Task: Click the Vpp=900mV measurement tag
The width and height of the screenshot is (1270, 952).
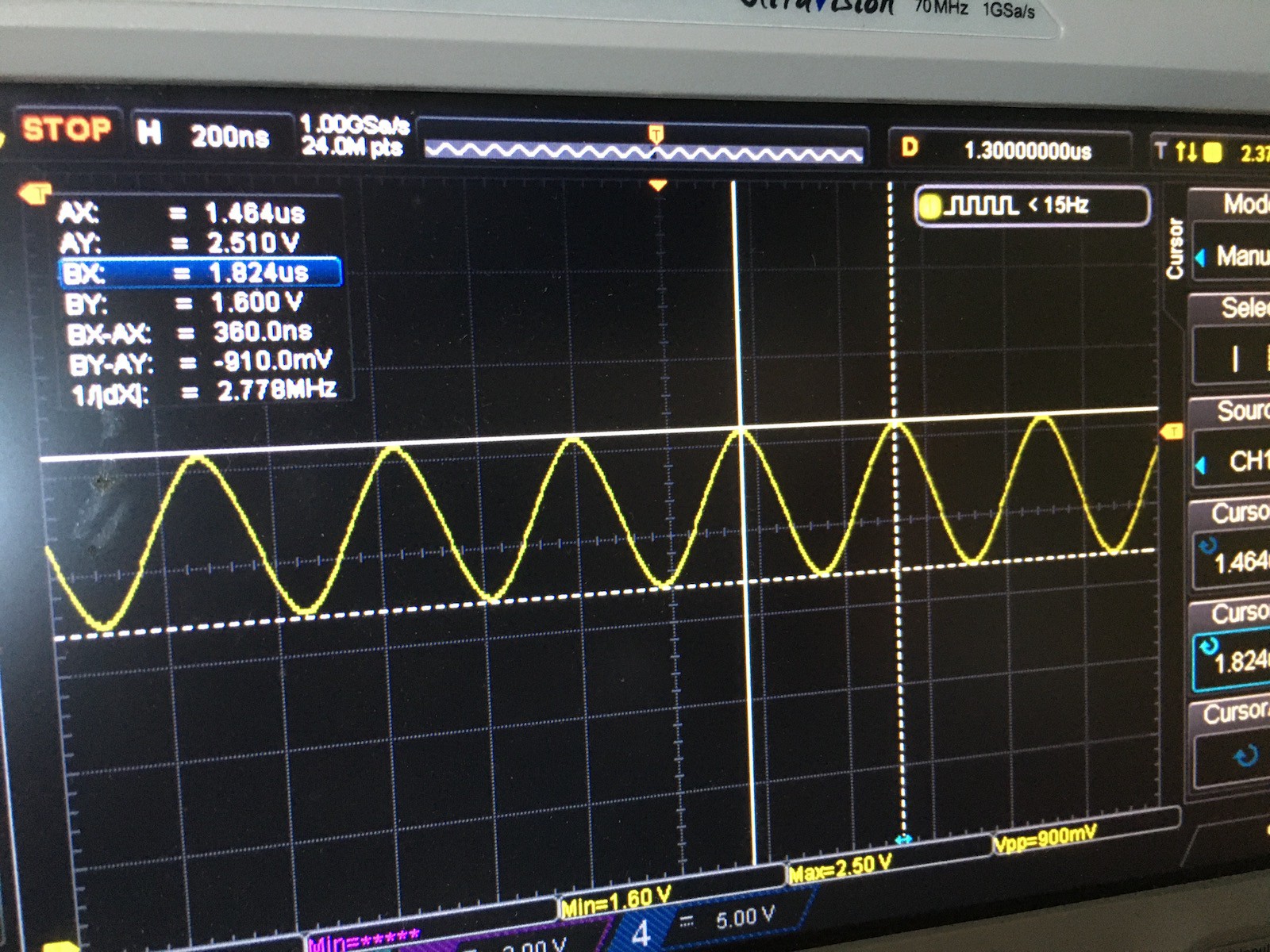Action: tap(1045, 837)
